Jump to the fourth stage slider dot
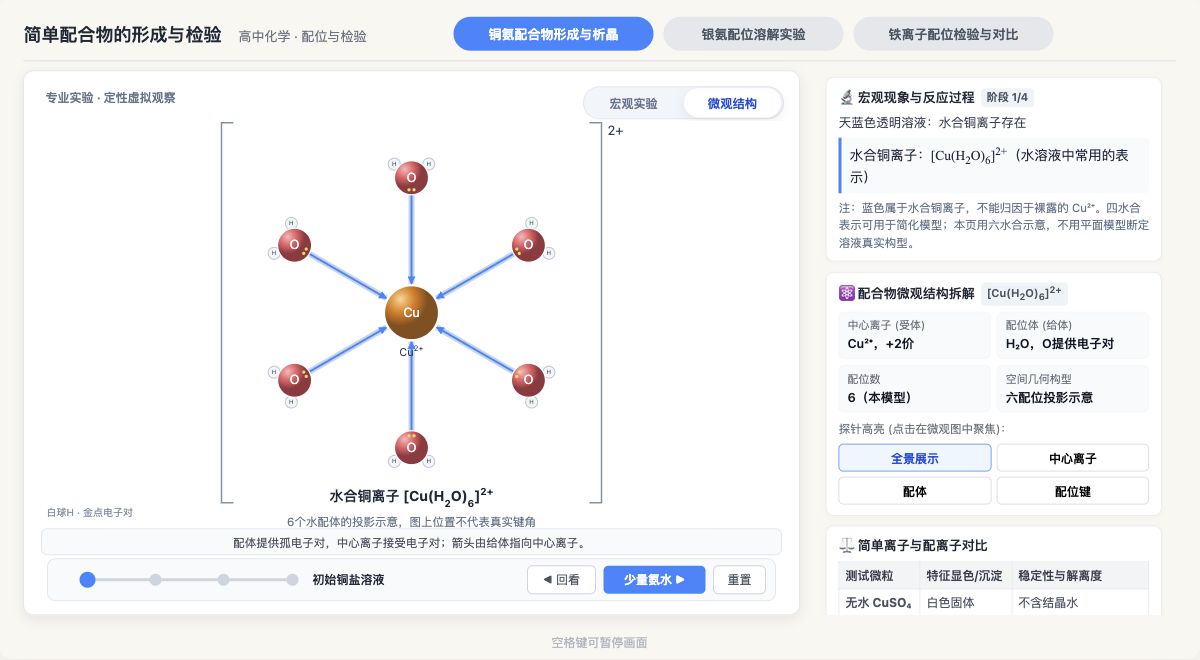This screenshot has height=660, width=1200. (292, 579)
